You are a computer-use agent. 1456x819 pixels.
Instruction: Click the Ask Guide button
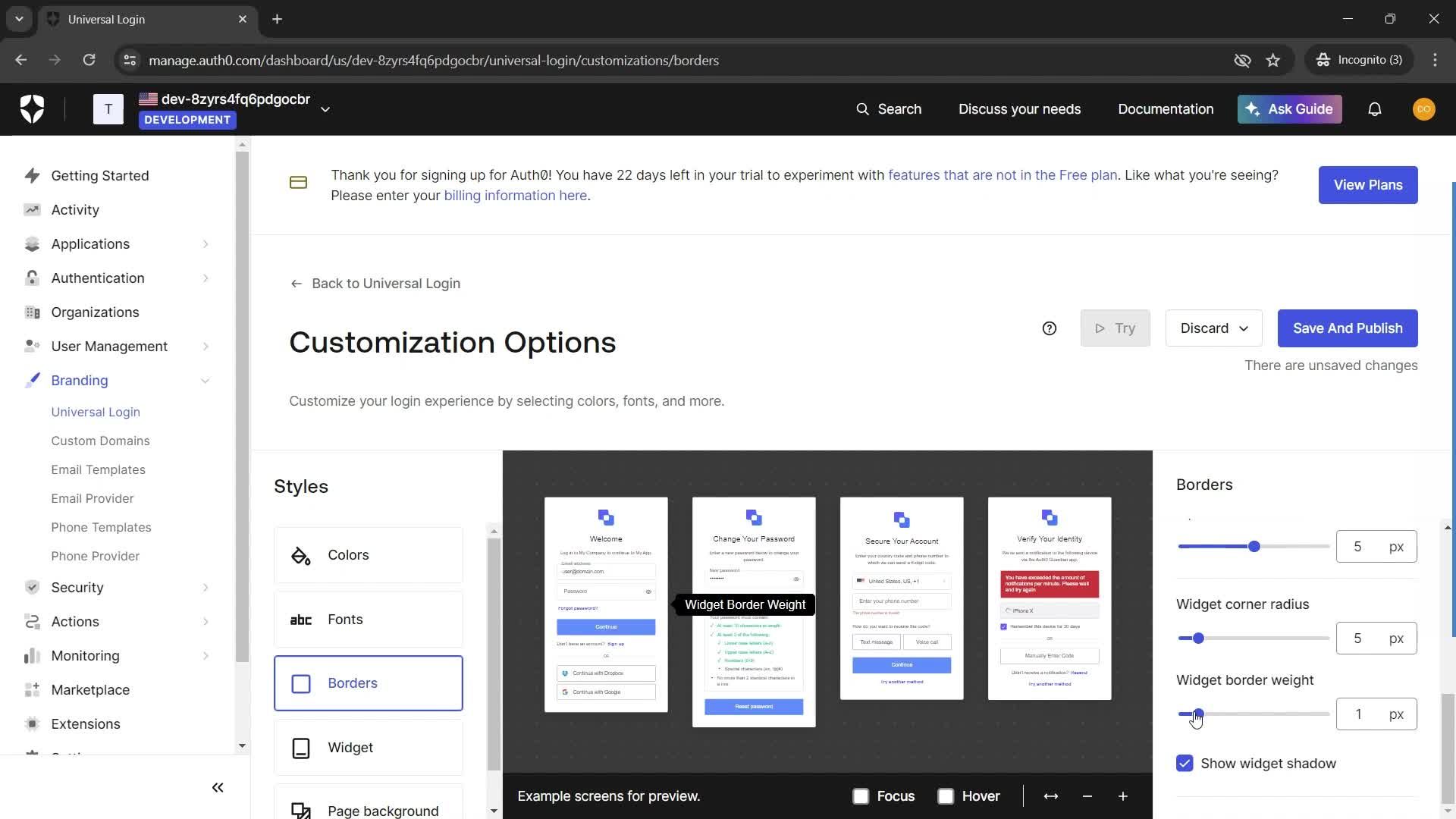coord(1289,109)
